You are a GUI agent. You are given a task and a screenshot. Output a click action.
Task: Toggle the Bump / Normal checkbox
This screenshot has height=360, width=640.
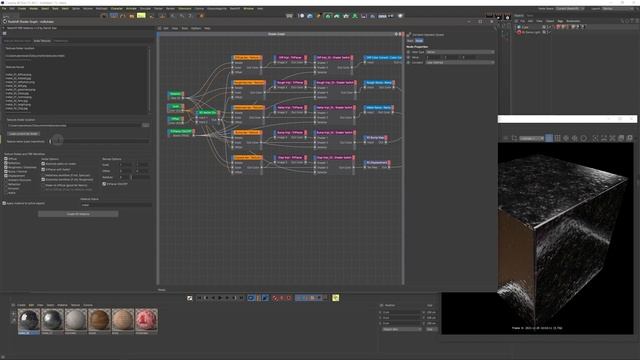[6, 171]
